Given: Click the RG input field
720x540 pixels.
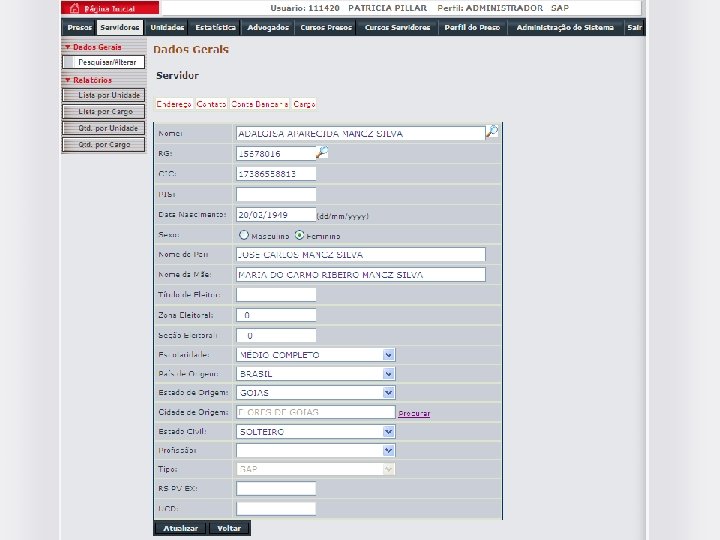Looking at the screenshot, I should point(276,153).
